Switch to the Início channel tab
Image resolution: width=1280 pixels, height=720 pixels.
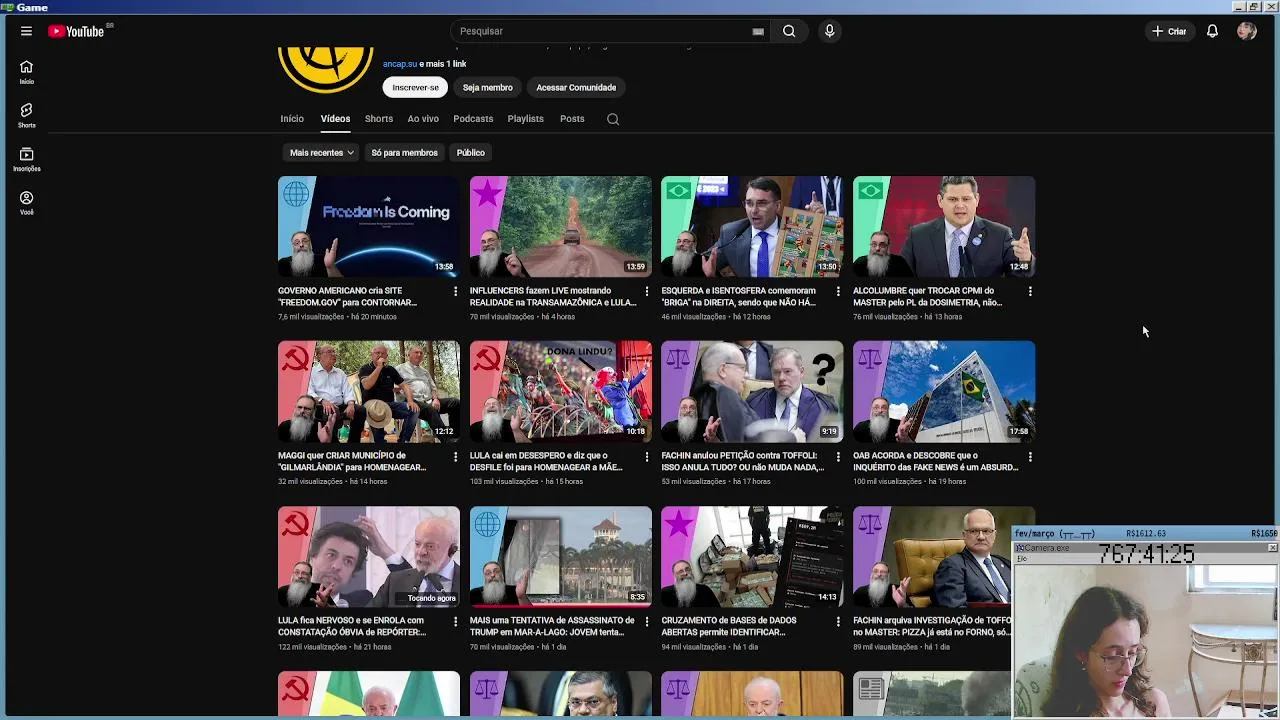point(292,119)
